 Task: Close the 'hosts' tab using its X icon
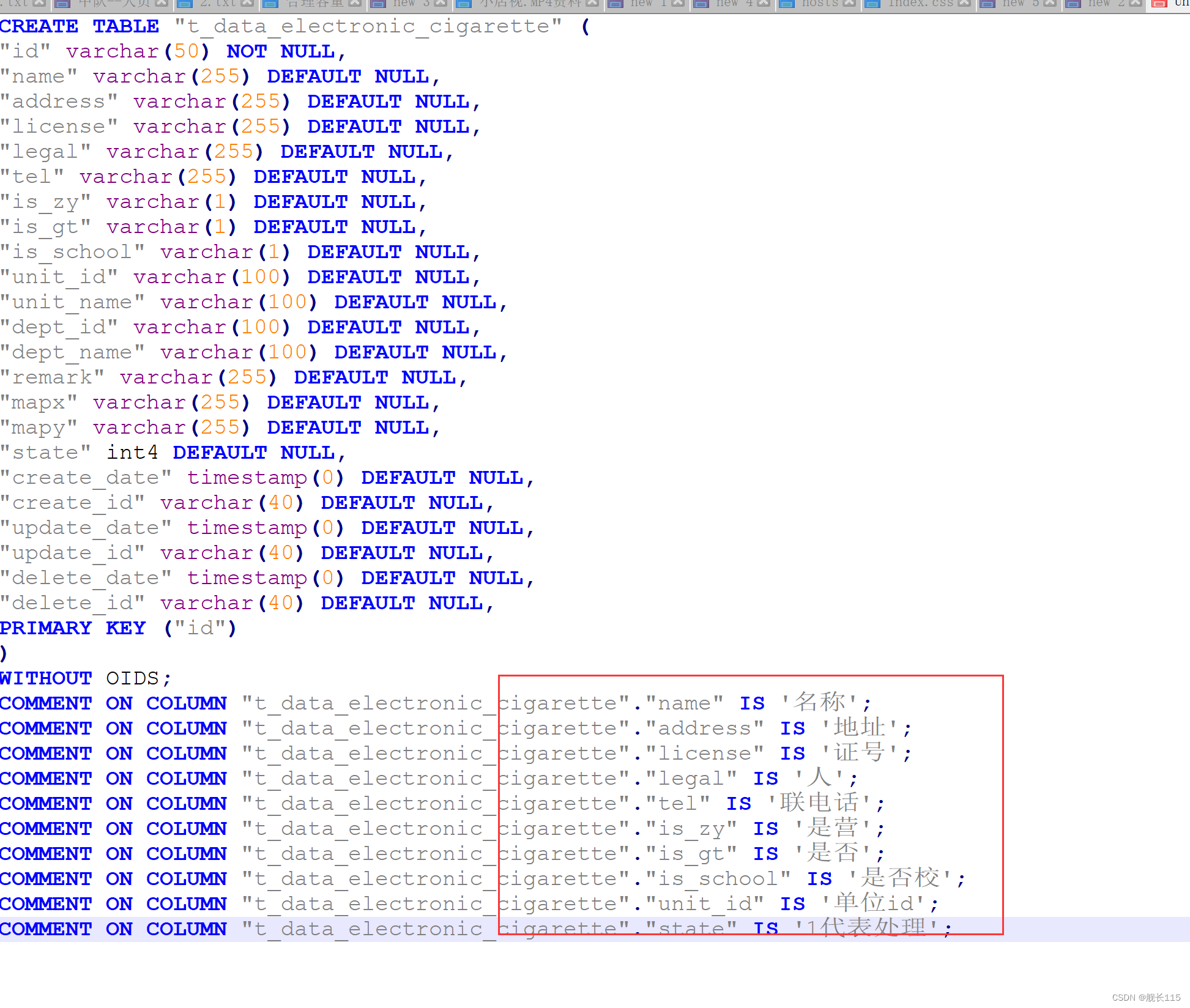click(x=849, y=3)
